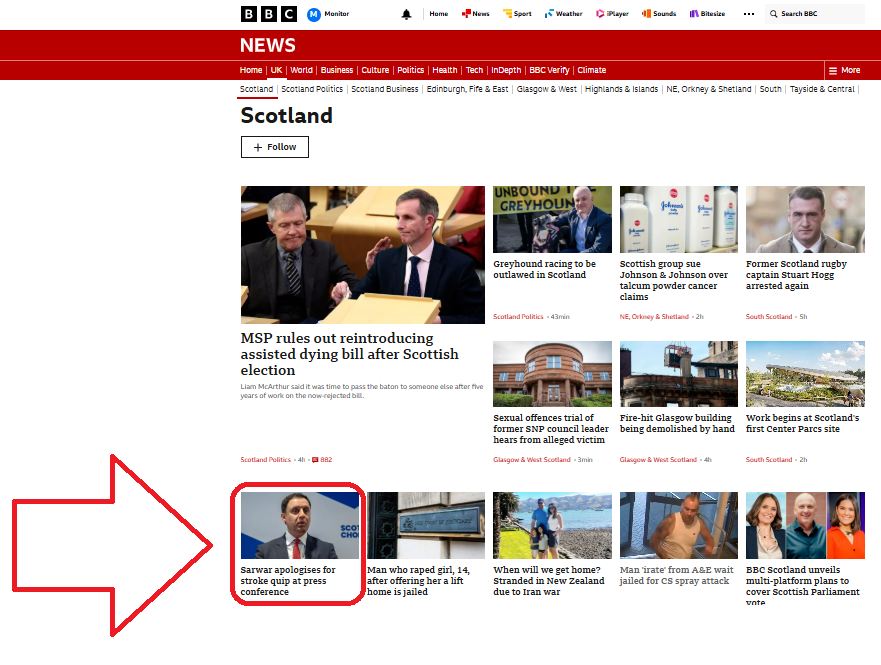Open Glasgow & West sub-navigation link

pyautogui.click(x=547, y=89)
